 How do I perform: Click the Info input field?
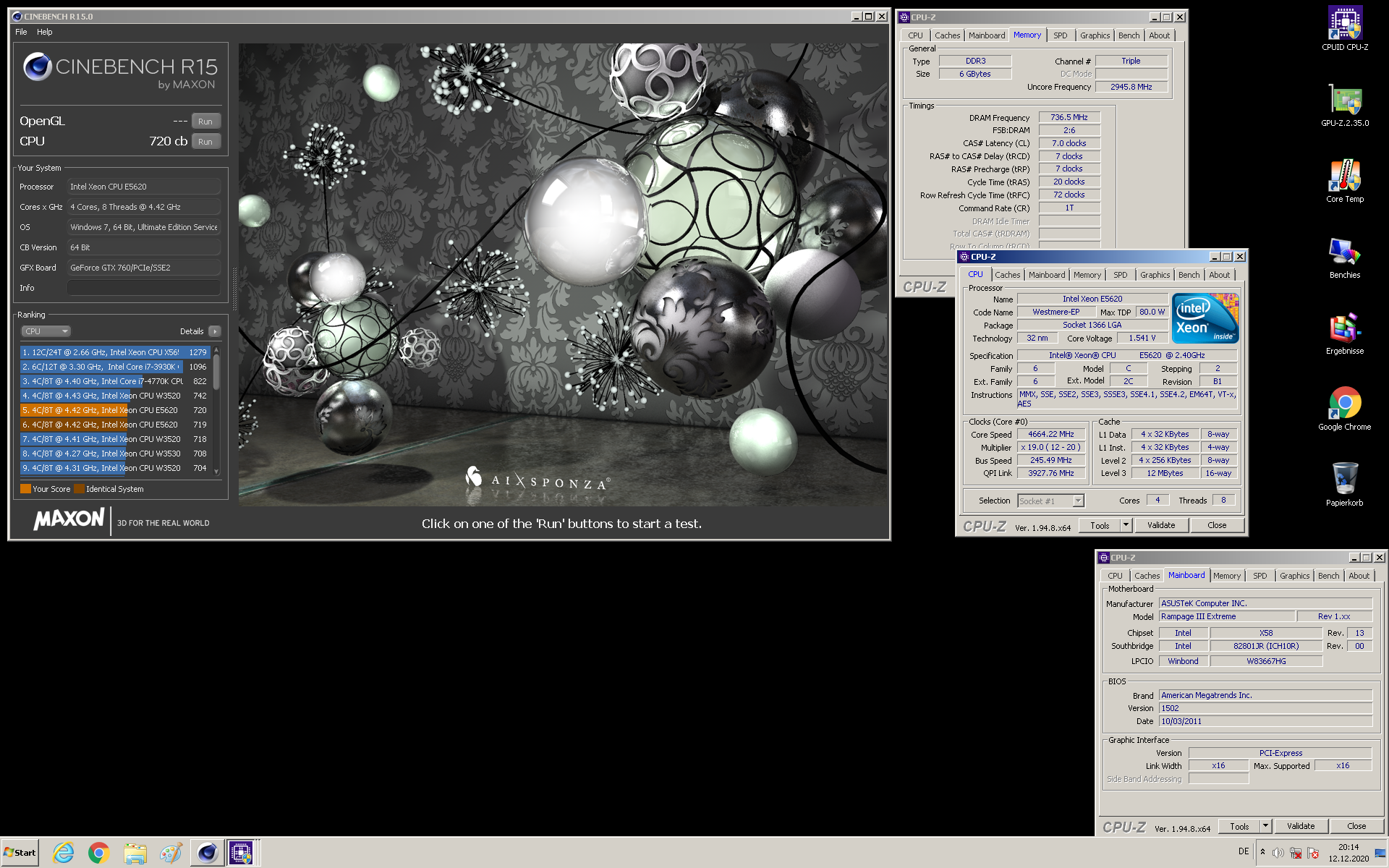click(144, 288)
